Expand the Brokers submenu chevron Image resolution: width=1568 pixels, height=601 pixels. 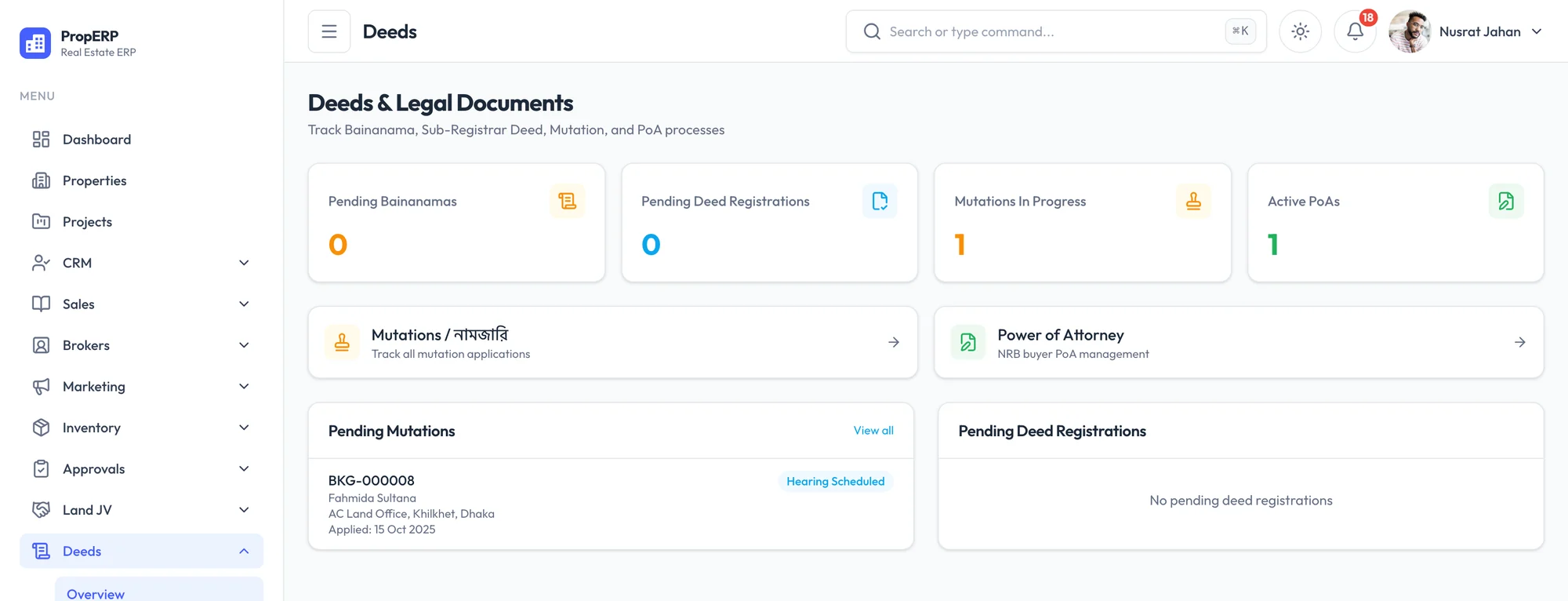pyautogui.click(x=244, y=345)
